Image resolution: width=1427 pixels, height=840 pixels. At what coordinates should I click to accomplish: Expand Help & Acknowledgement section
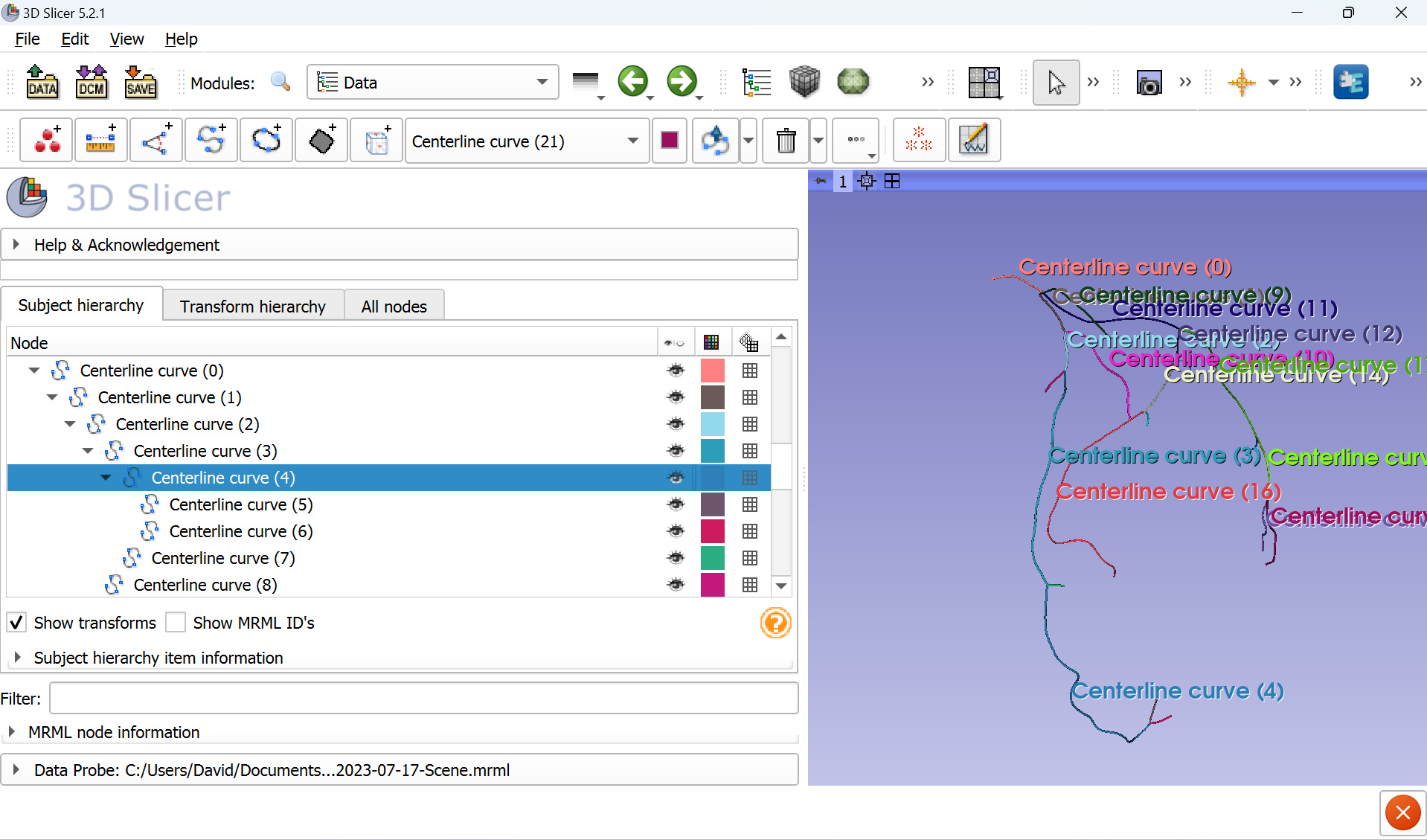[400, 245]
